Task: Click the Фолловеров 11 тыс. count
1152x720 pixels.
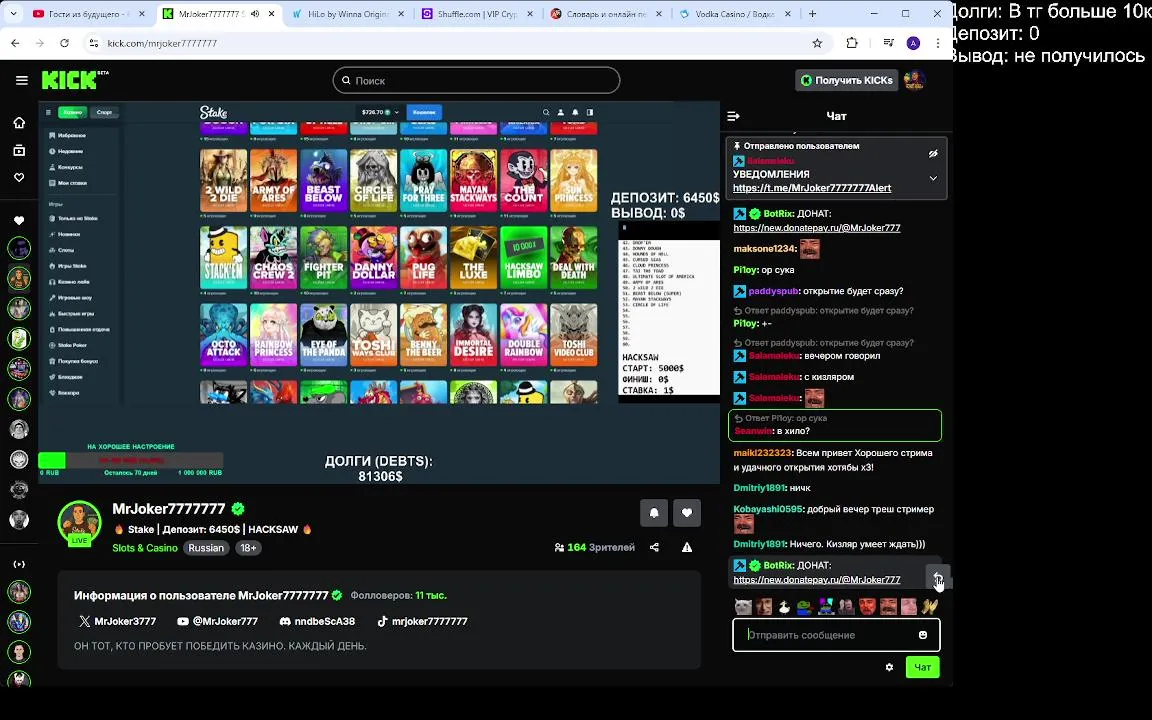Action: (398, 595)
